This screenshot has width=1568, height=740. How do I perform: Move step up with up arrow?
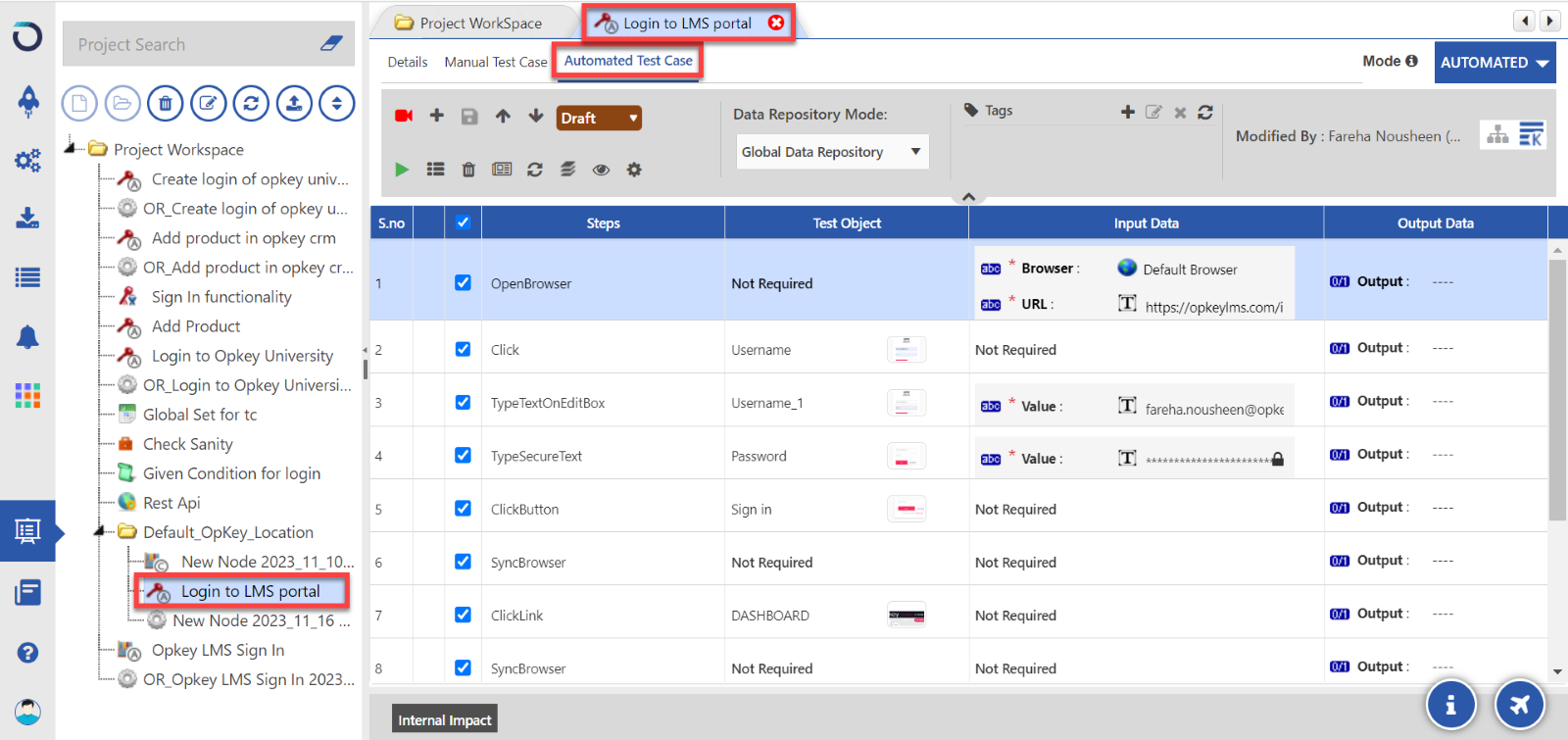503,116
